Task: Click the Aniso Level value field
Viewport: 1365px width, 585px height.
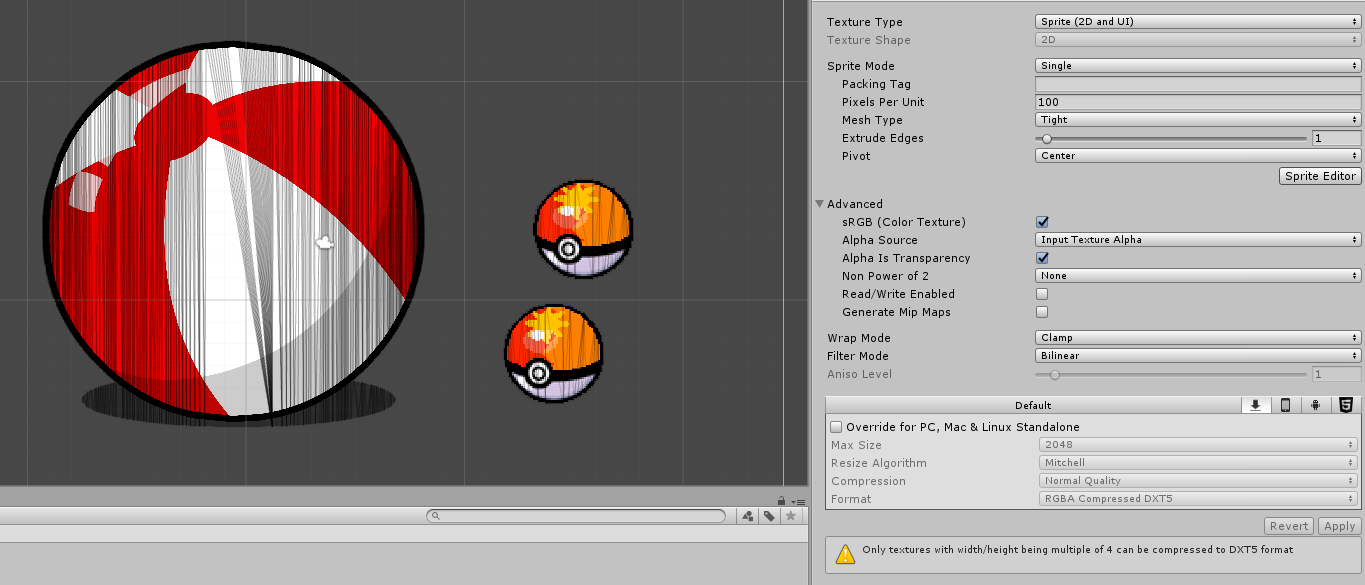Action: click(x=1337, y=374)
